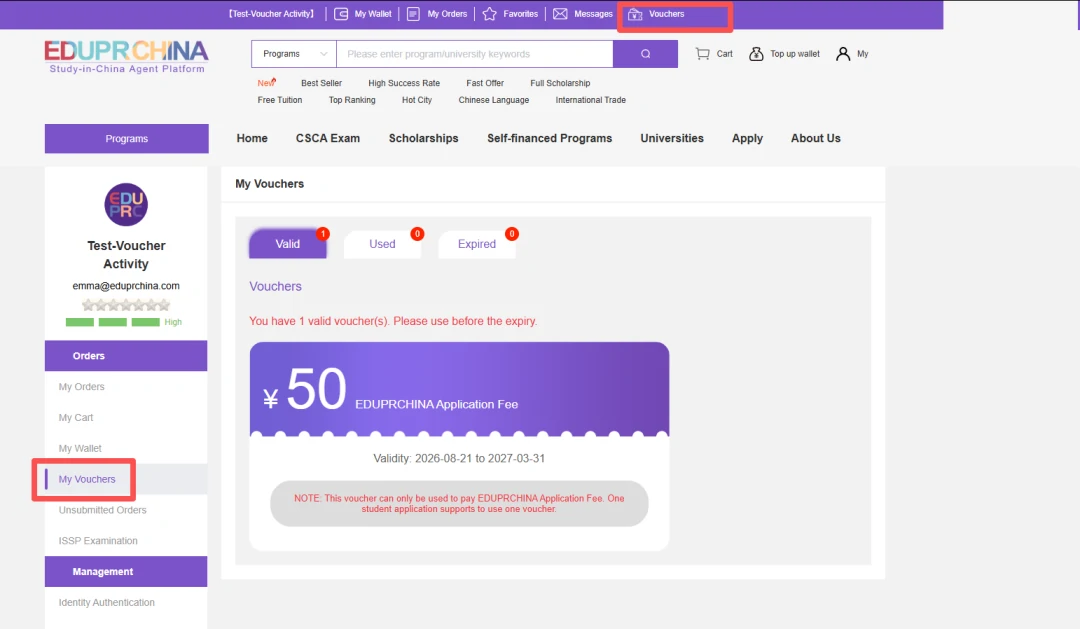The image size is (1080, 629).
Task: Click the High Success Rate tag
Action: 404,83
